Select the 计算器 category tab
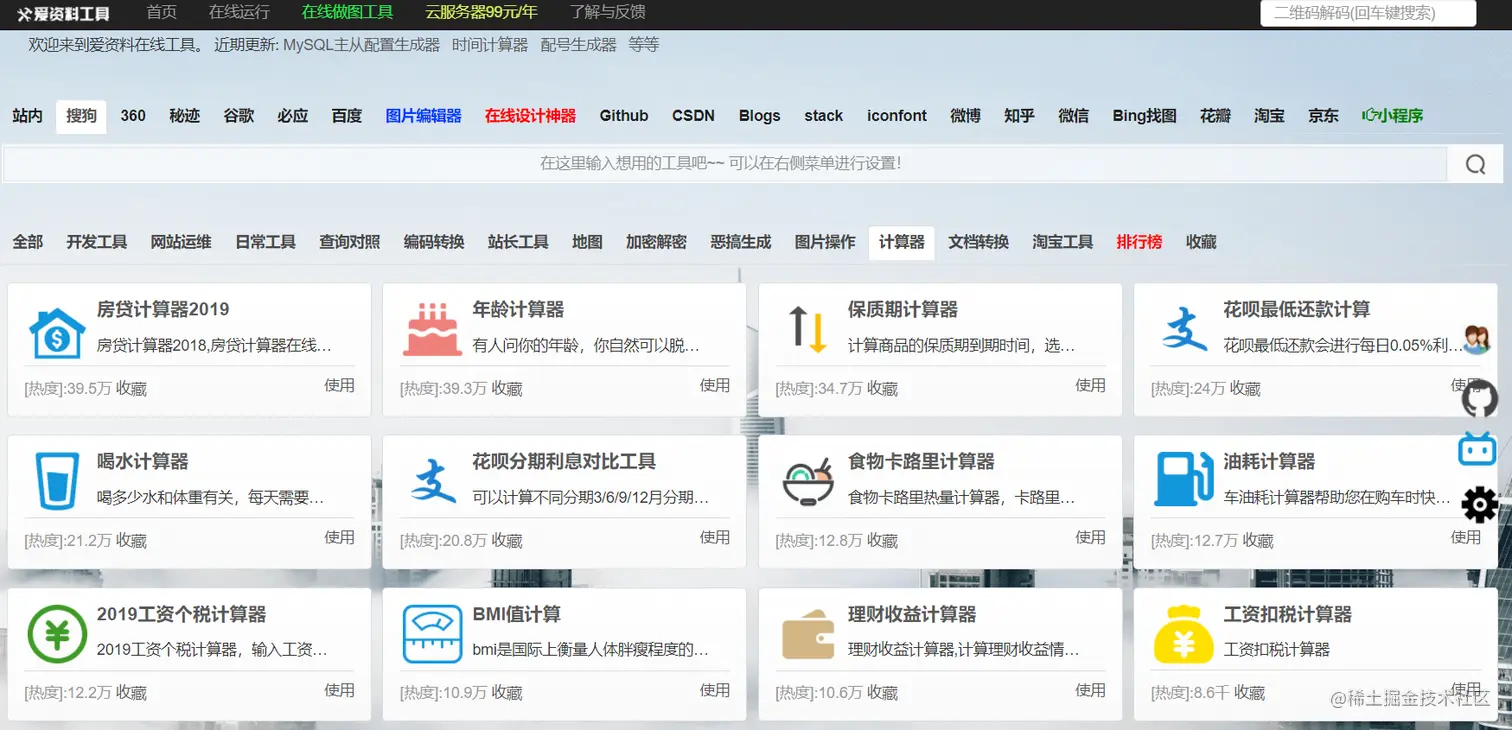 click(902, 242)
